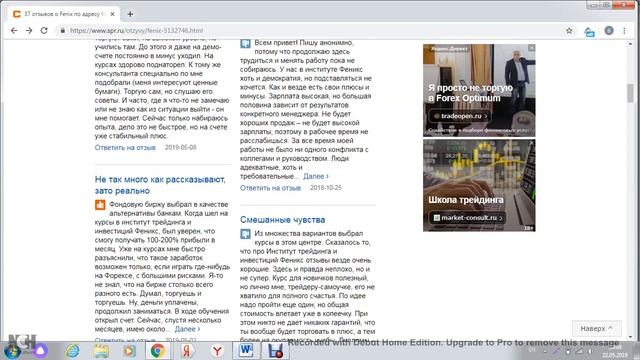The image size is (640, 360).
Task: Go back with the browser back arrow
Action: point(14,31)
